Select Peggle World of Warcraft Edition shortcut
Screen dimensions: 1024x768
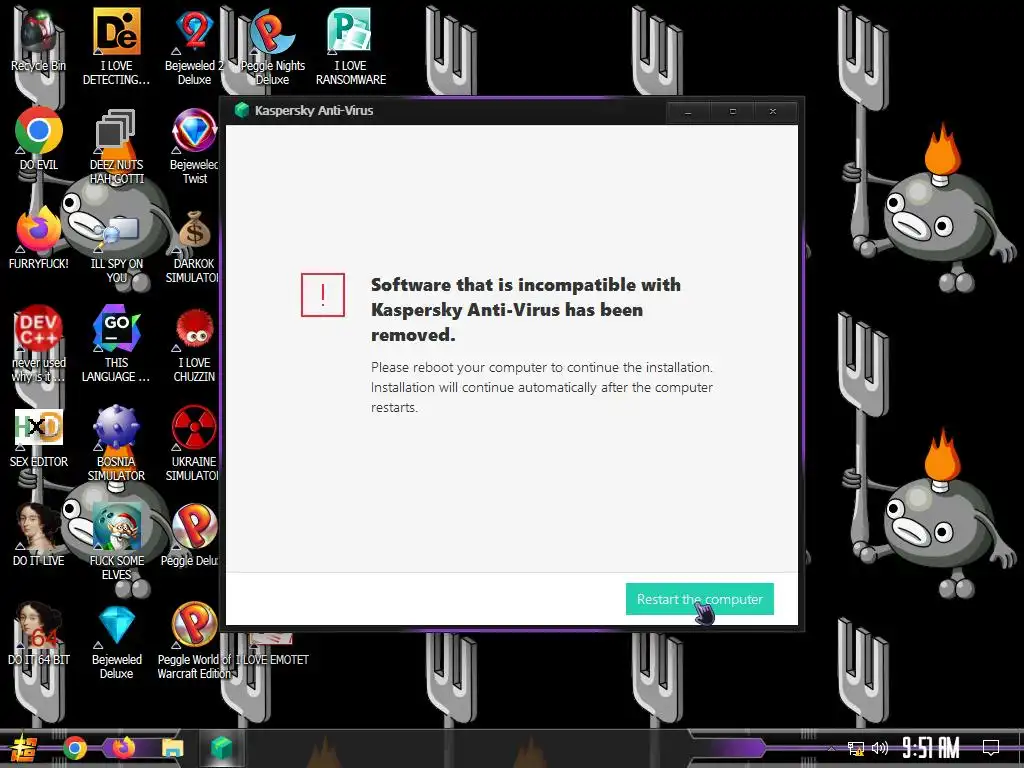(194, 641)
